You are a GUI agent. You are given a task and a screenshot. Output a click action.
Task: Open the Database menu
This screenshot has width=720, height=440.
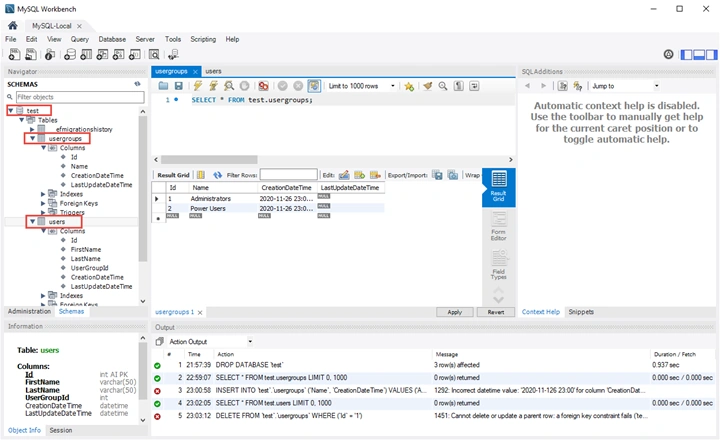tap(112, 39)
